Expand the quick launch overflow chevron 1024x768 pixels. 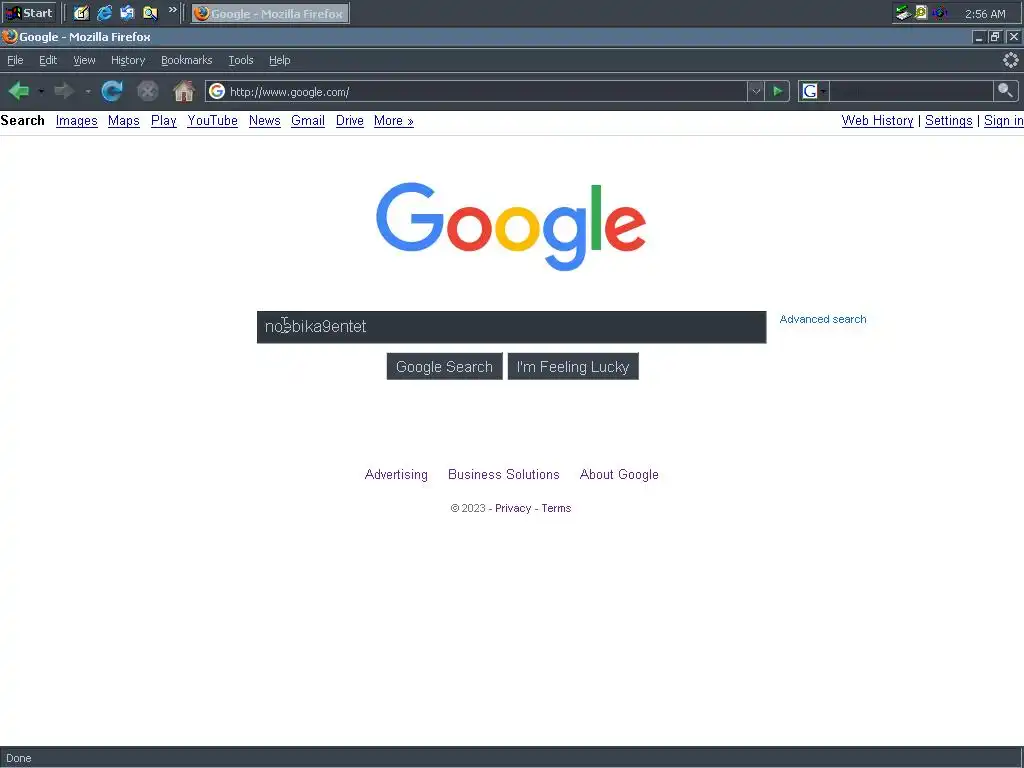point(172,10)
